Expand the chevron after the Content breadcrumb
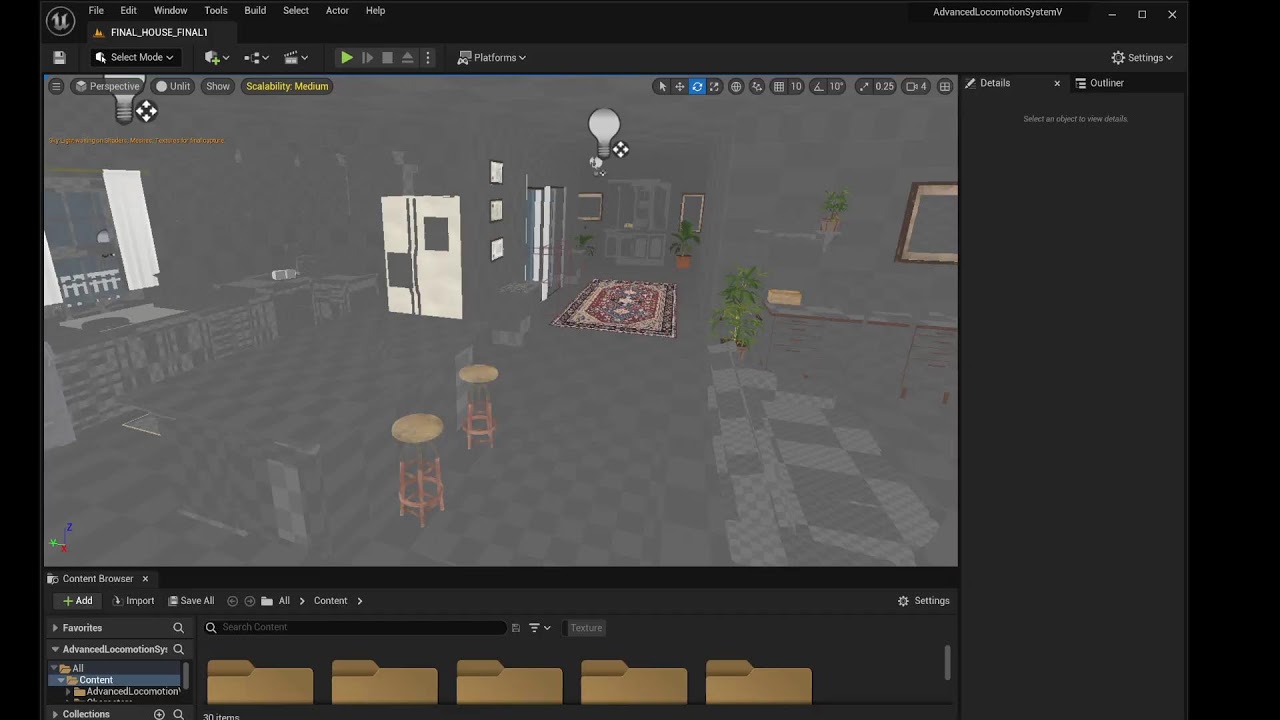This screenshot has width=1280, height=720. pos(360,601)
